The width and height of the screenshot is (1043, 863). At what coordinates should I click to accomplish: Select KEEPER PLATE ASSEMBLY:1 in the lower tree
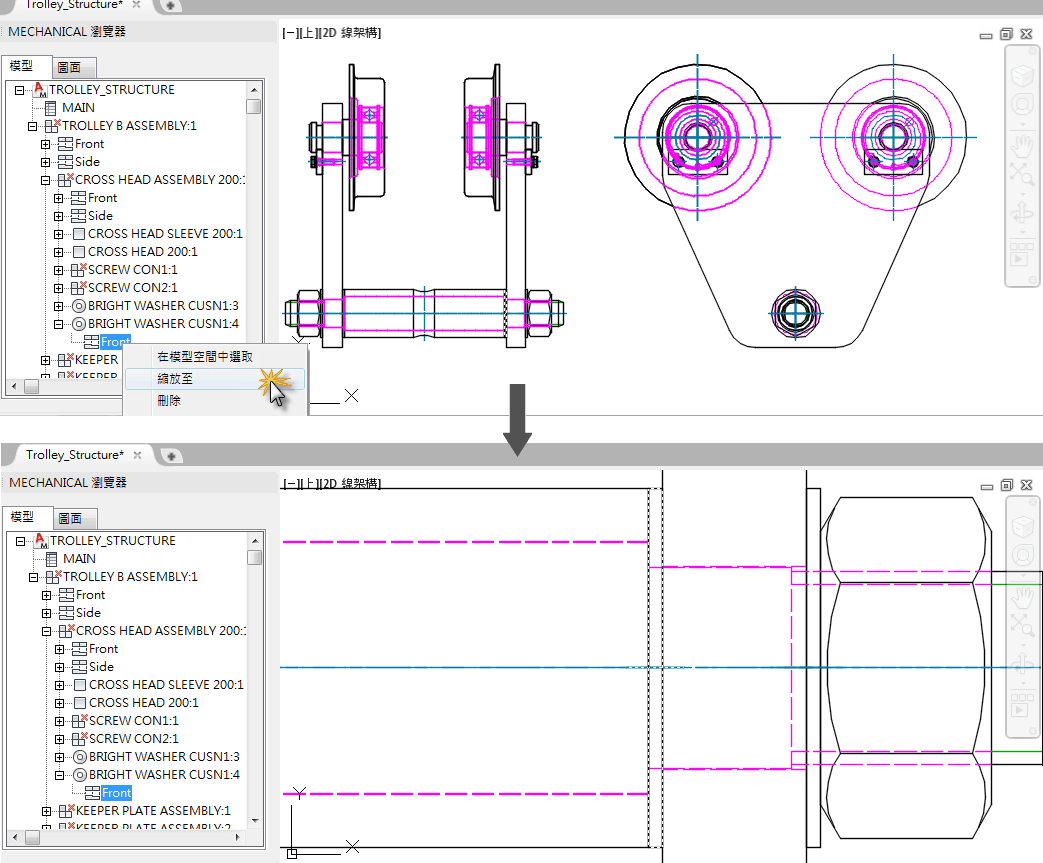[x=153, y=811]
